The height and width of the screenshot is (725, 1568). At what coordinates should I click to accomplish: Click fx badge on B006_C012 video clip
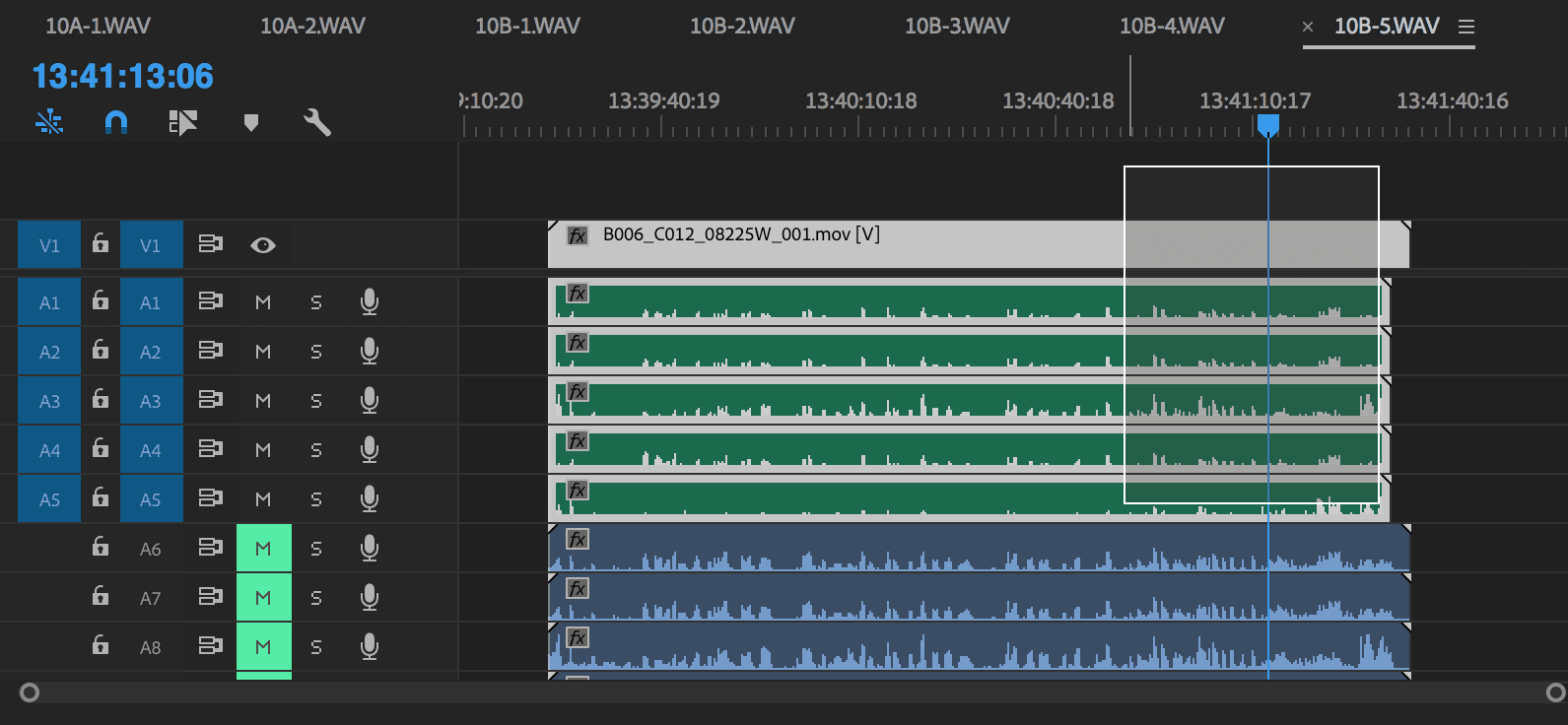tap(578, 235)
